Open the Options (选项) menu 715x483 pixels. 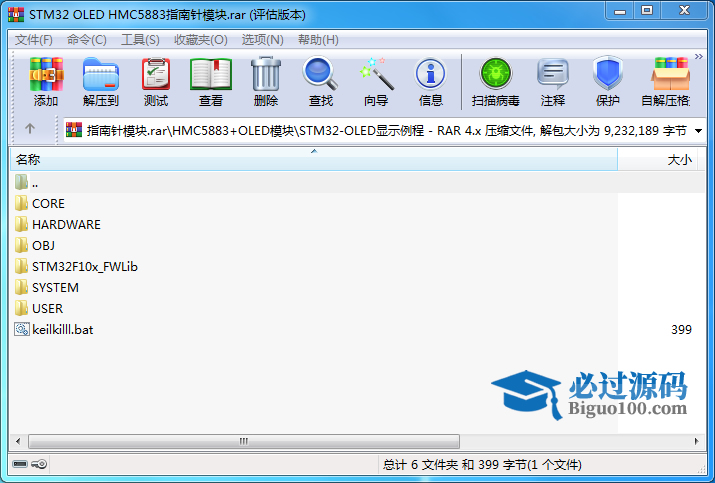tap(263, 40)
